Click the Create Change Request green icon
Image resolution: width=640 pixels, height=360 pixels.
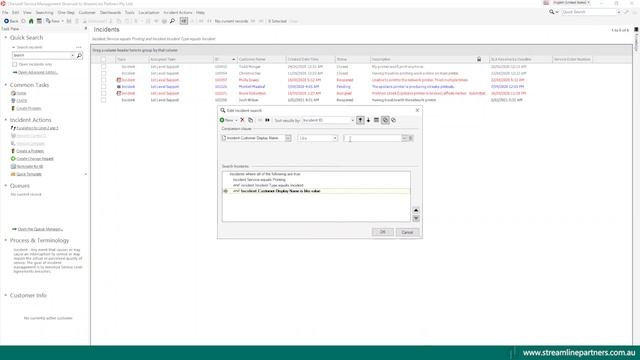pyautogui.click(x=13, y=158)
